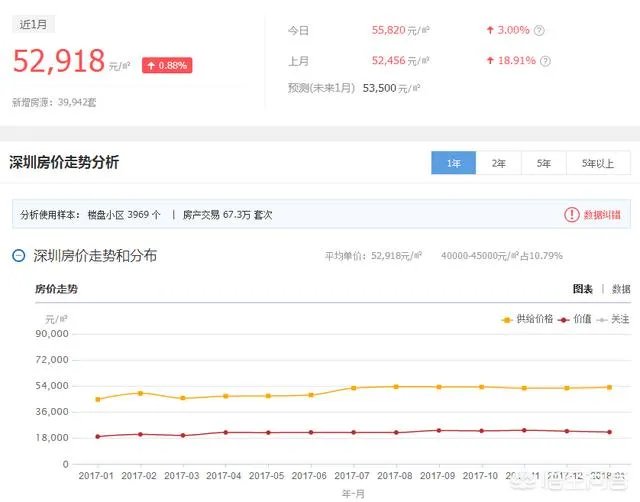Viewport: 640px width, 502px height.
Task: Click the 深圳房价走势分析 heading
Action: pyautogui.click(x=64, y=162)
